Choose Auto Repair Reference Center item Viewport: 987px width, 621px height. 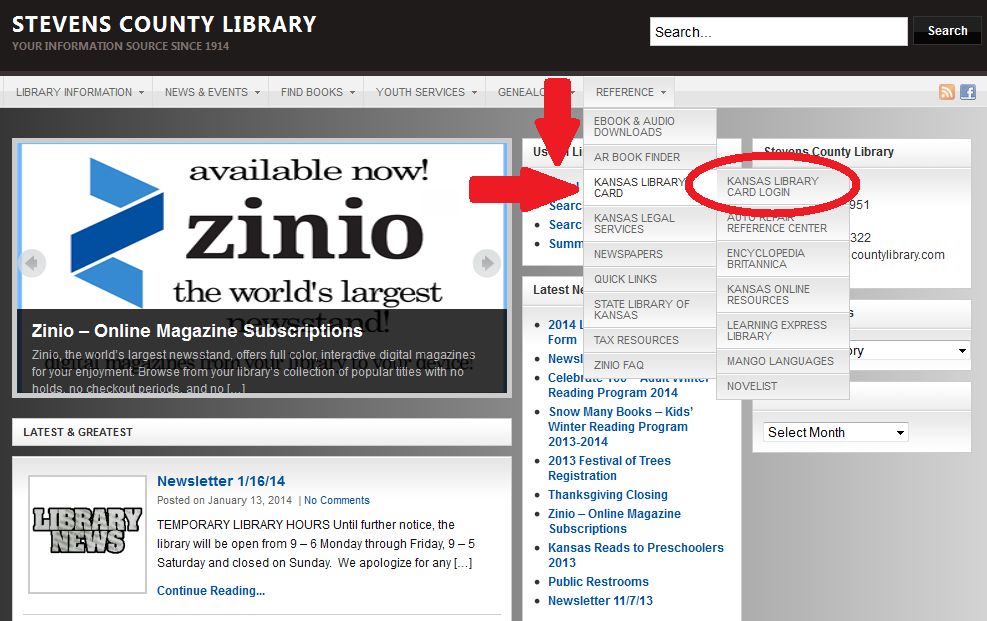pos(782,223)
